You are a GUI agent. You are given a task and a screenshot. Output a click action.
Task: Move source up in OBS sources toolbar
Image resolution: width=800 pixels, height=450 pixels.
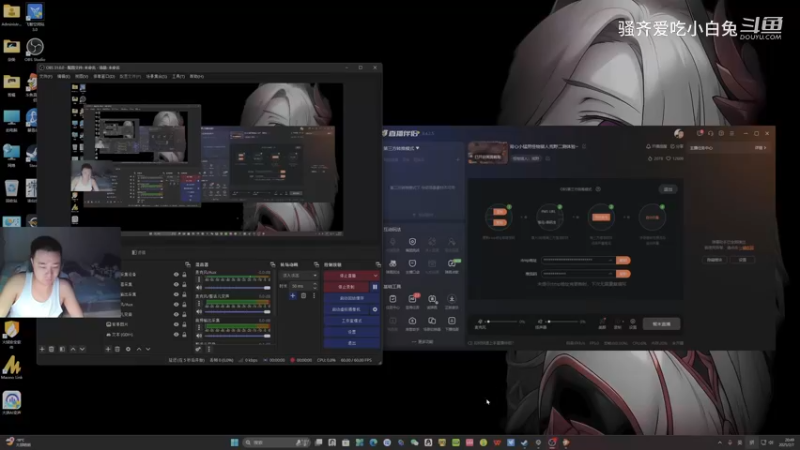click(139, 349)
